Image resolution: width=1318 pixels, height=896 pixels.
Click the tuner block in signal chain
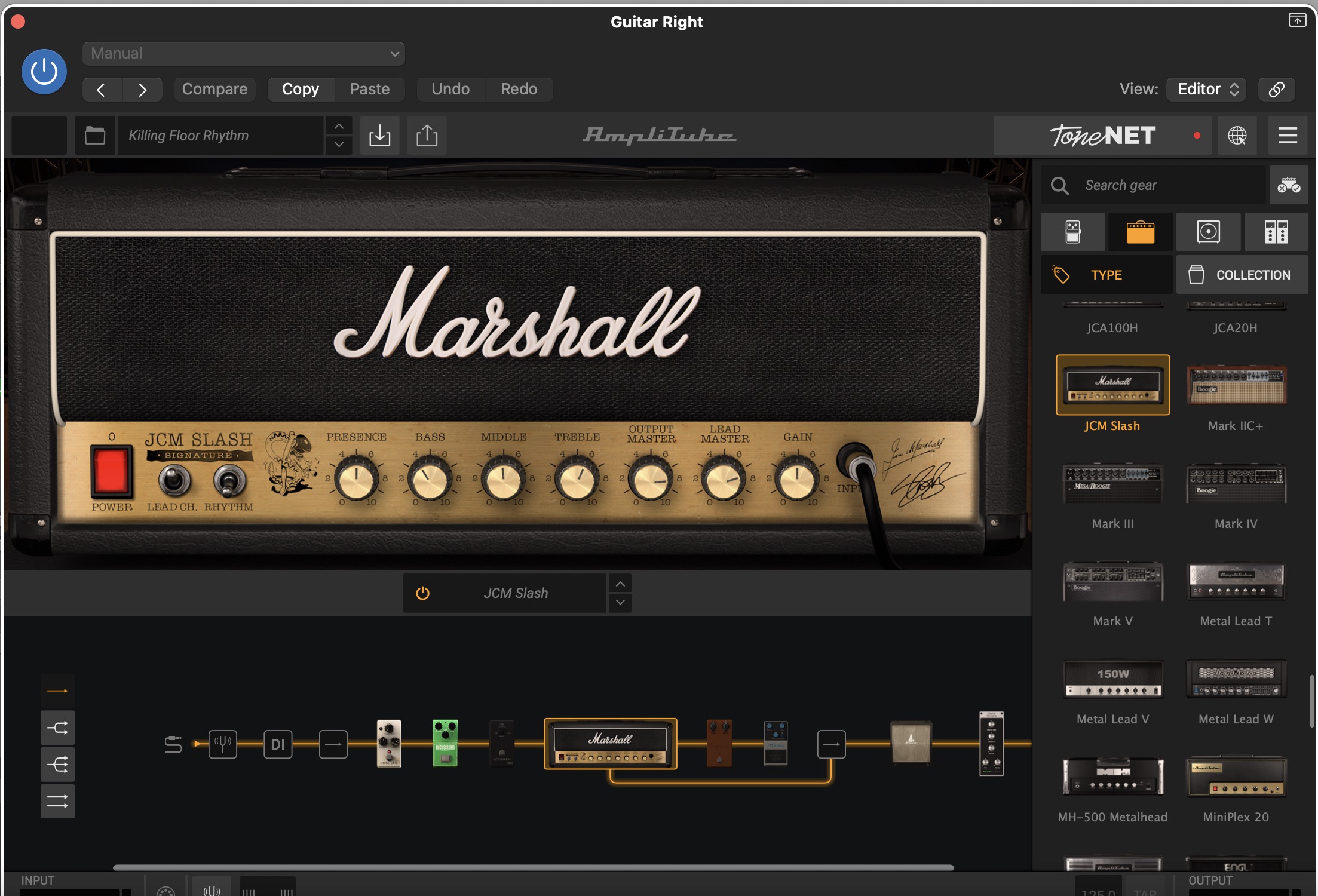click(223, 744)
